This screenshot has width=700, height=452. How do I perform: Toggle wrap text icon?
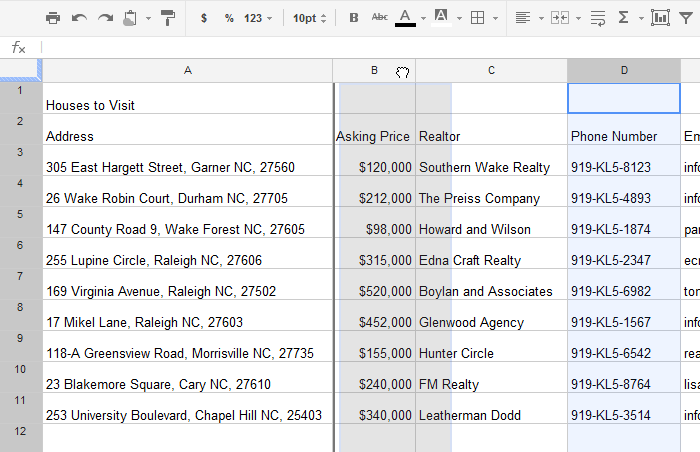point(598,18)
